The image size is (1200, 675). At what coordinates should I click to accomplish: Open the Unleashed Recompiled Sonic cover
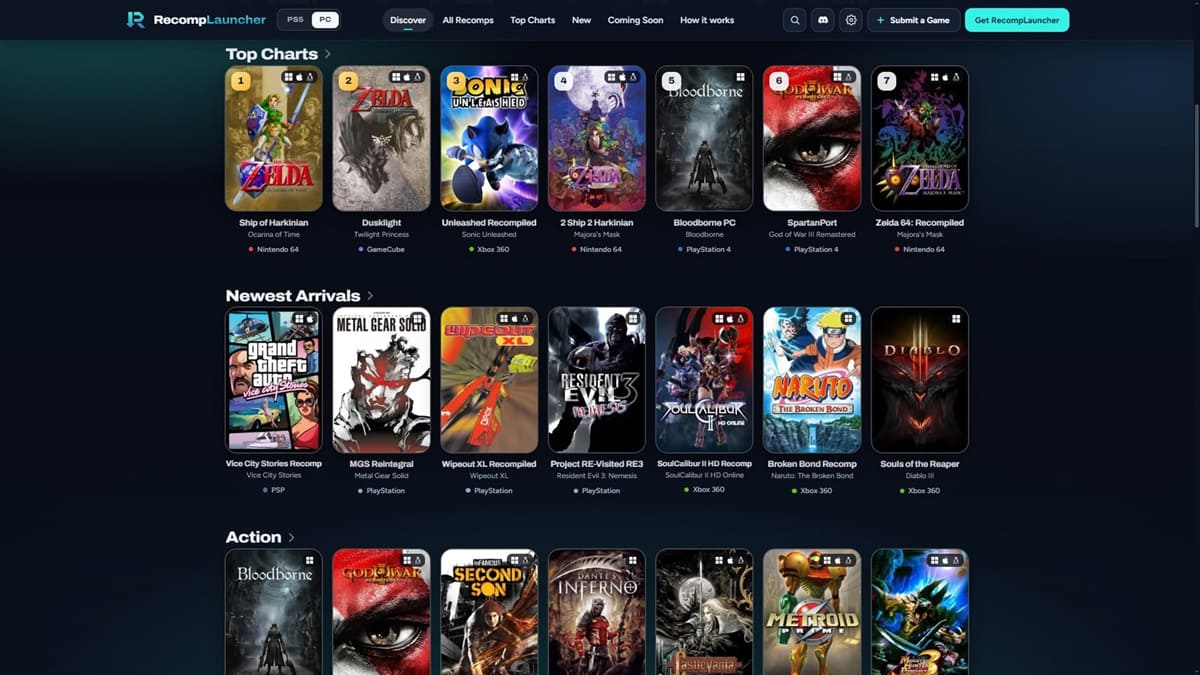coord(489,139)
